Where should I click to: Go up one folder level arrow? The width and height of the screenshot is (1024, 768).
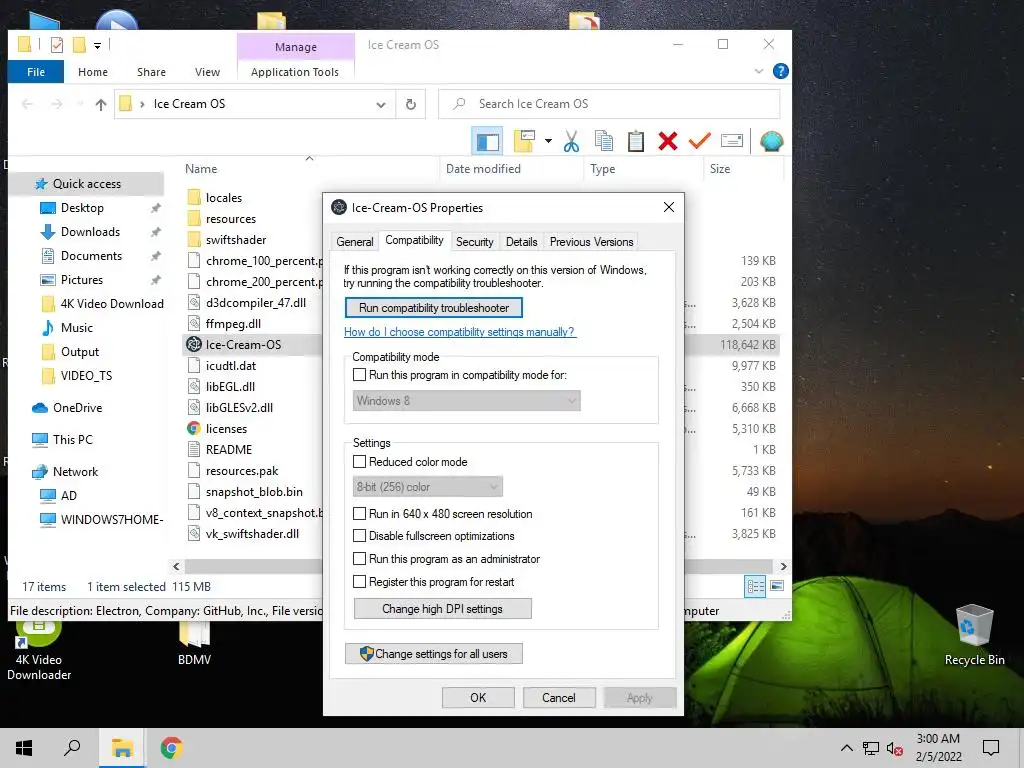[101, 104]
